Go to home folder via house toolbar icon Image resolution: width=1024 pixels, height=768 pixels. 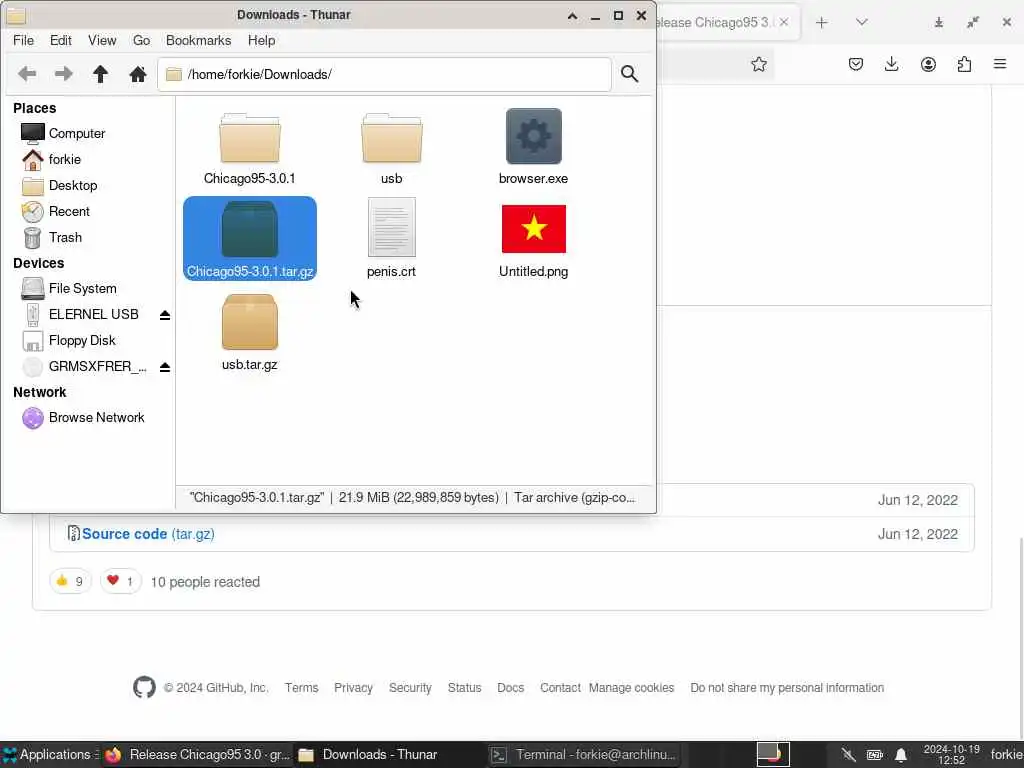(137, 74)
